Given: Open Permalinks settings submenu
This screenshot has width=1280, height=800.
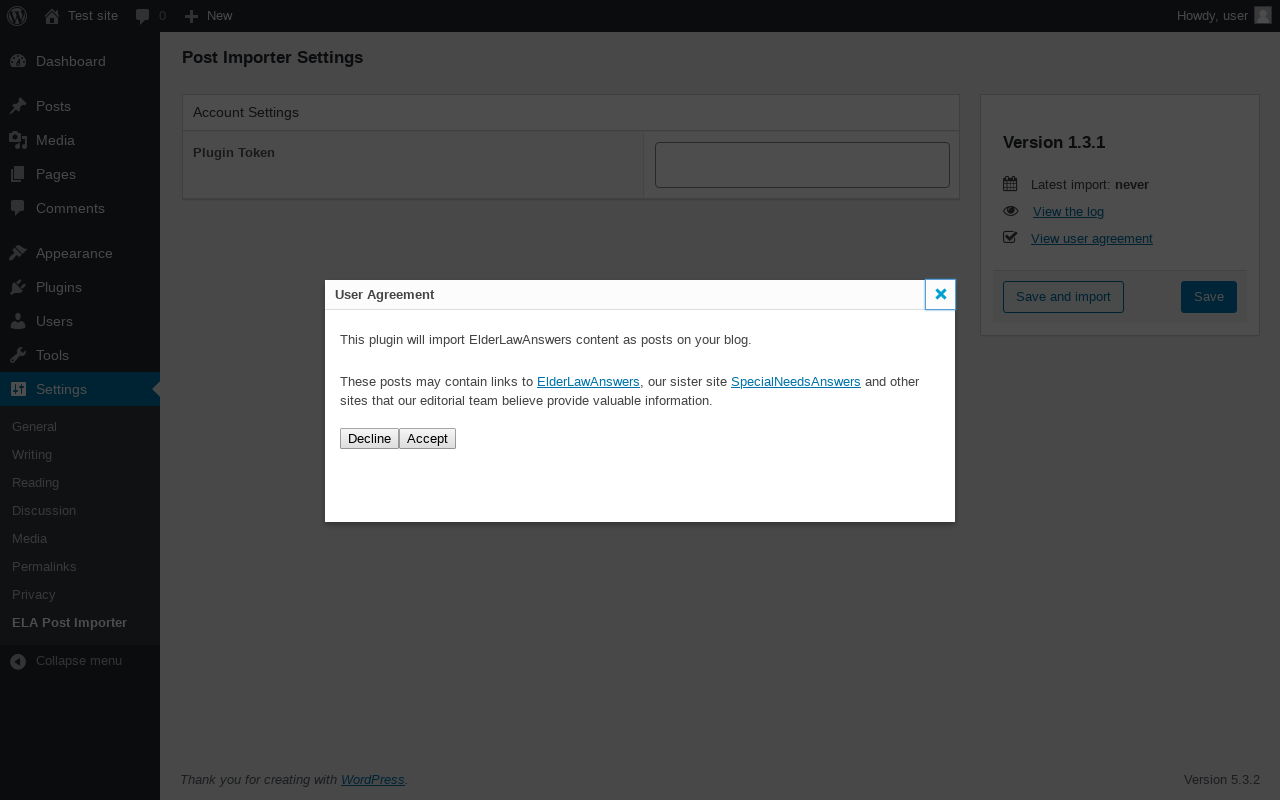Looking at the screenshot, I should [44, 566].
